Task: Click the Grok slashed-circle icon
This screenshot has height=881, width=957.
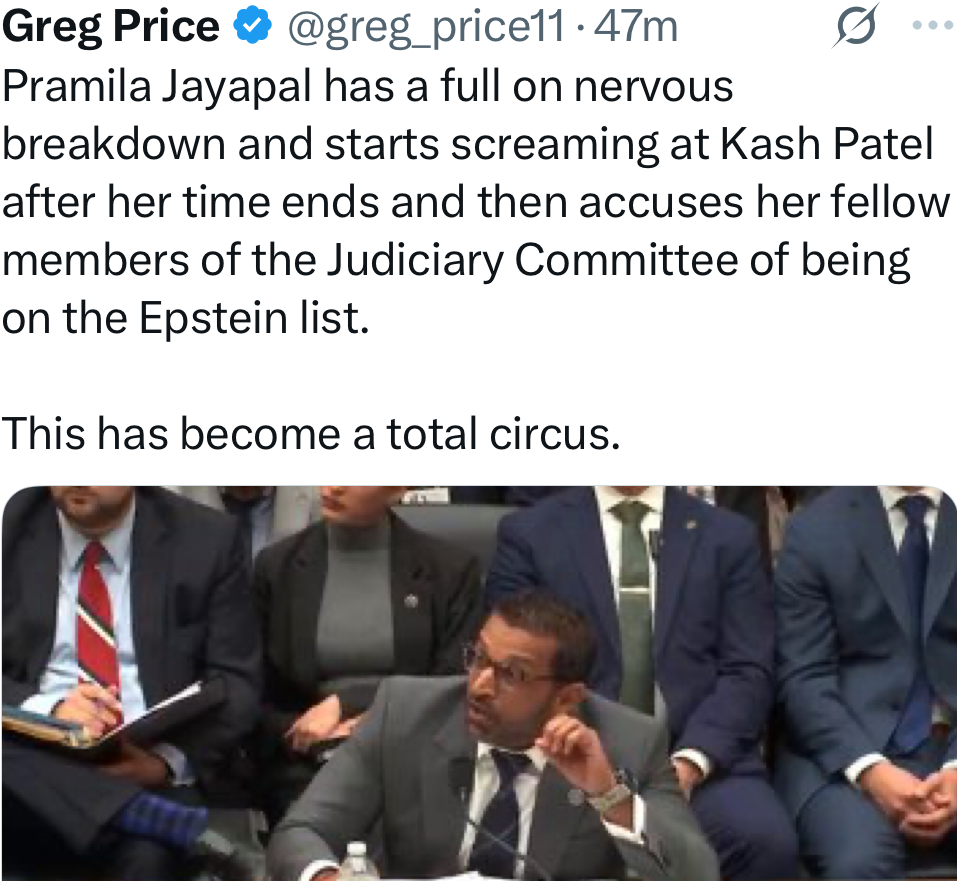Action: pos(855,27)
